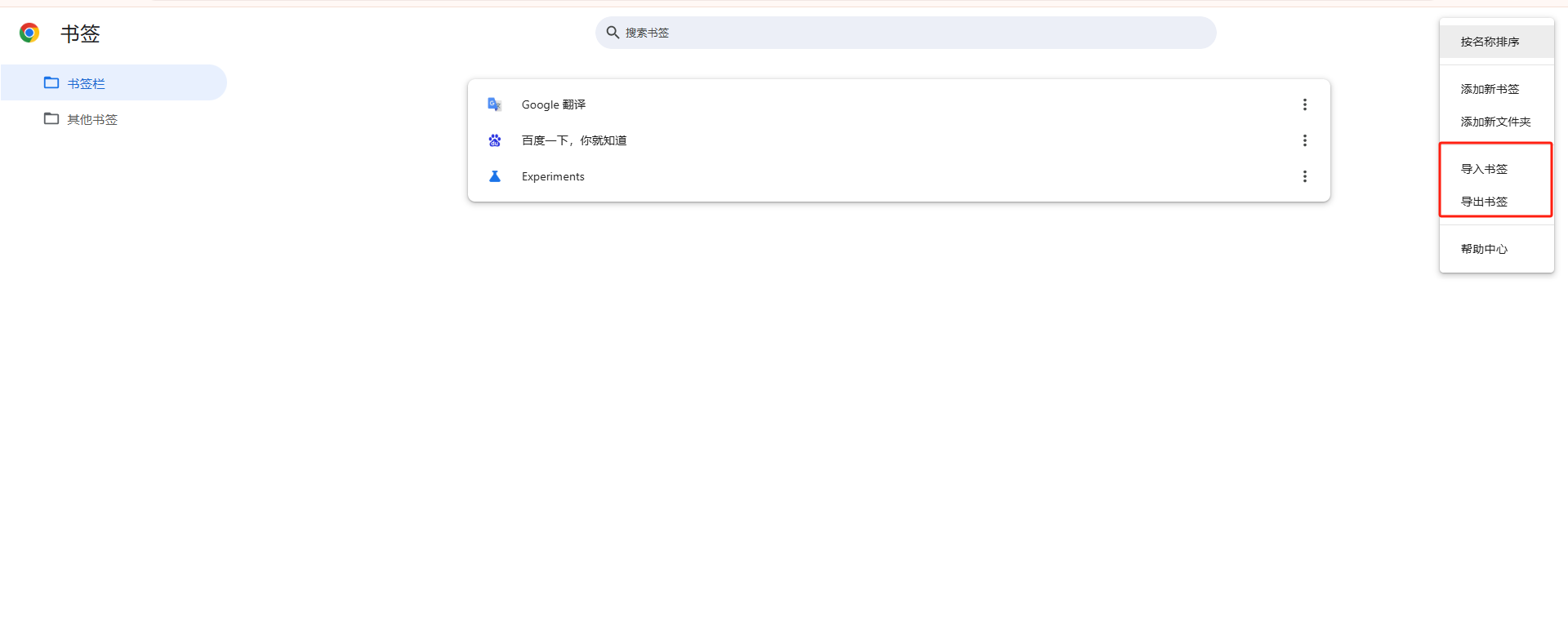Focus the 搜索书签 search field
Viewport: 1568px width, 644px height.
point(906,33)
